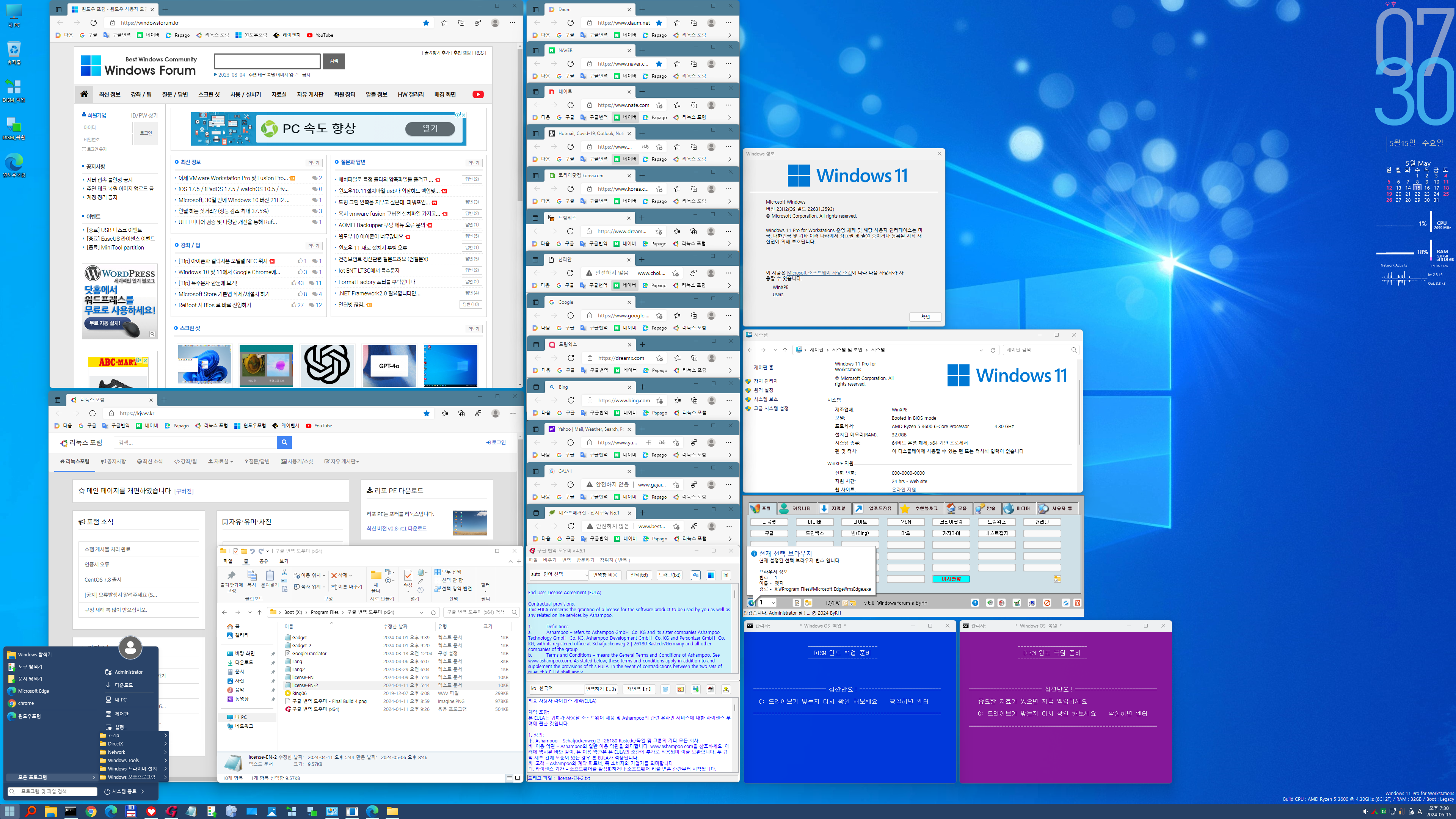Open DISM_백업 desktop icon
This screenshot has width=1456, height=819.
(14, 91)
